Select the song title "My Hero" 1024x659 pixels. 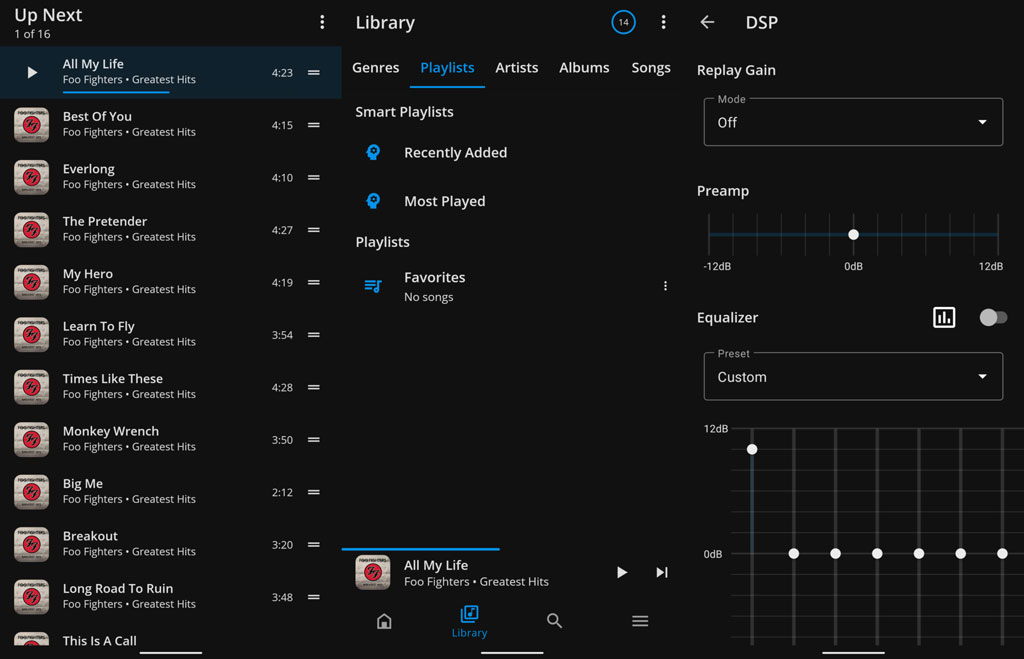tap(88, 274)
